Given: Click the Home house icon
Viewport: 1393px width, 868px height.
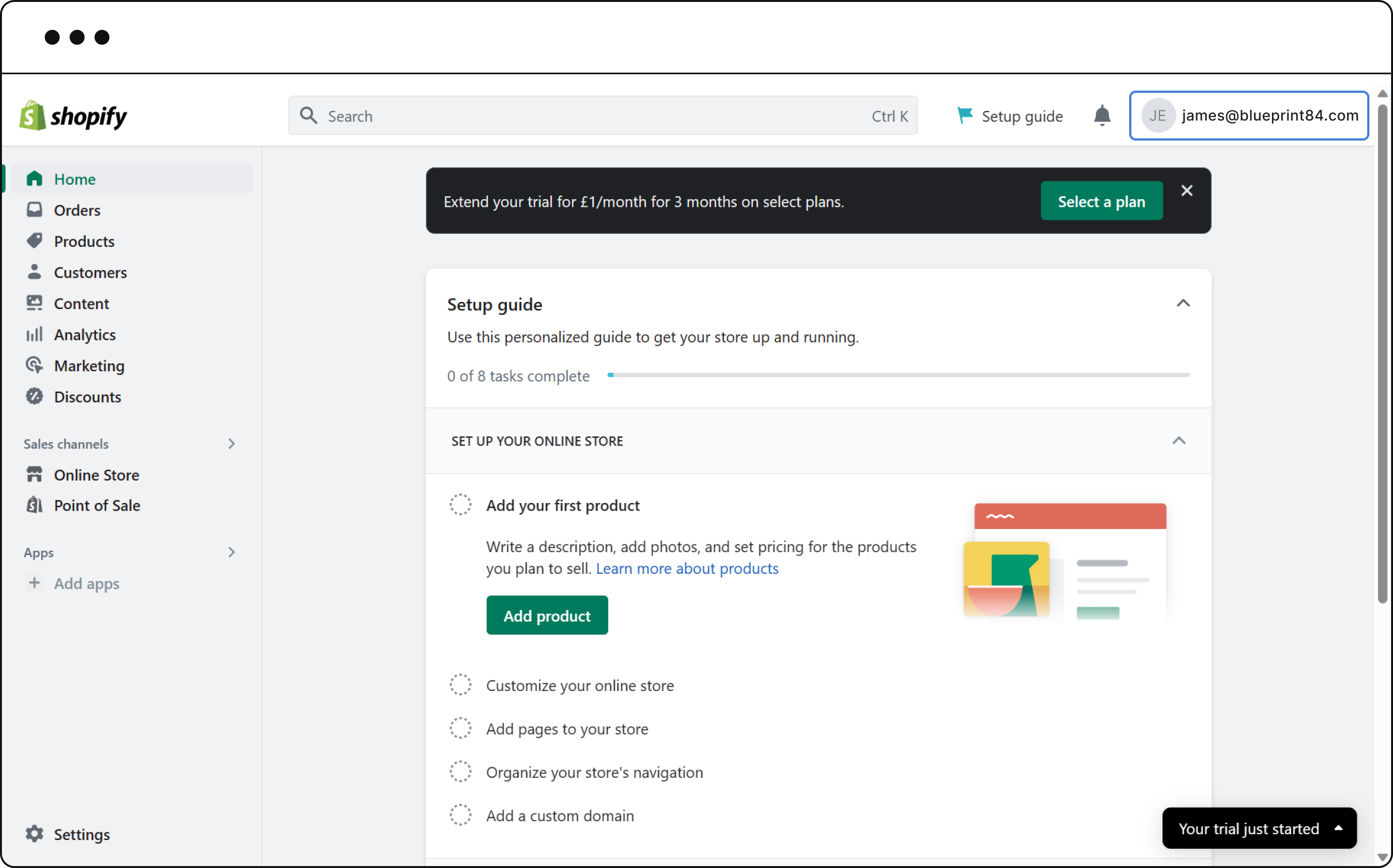Looking at the screenshot, I should click(34, 178).
